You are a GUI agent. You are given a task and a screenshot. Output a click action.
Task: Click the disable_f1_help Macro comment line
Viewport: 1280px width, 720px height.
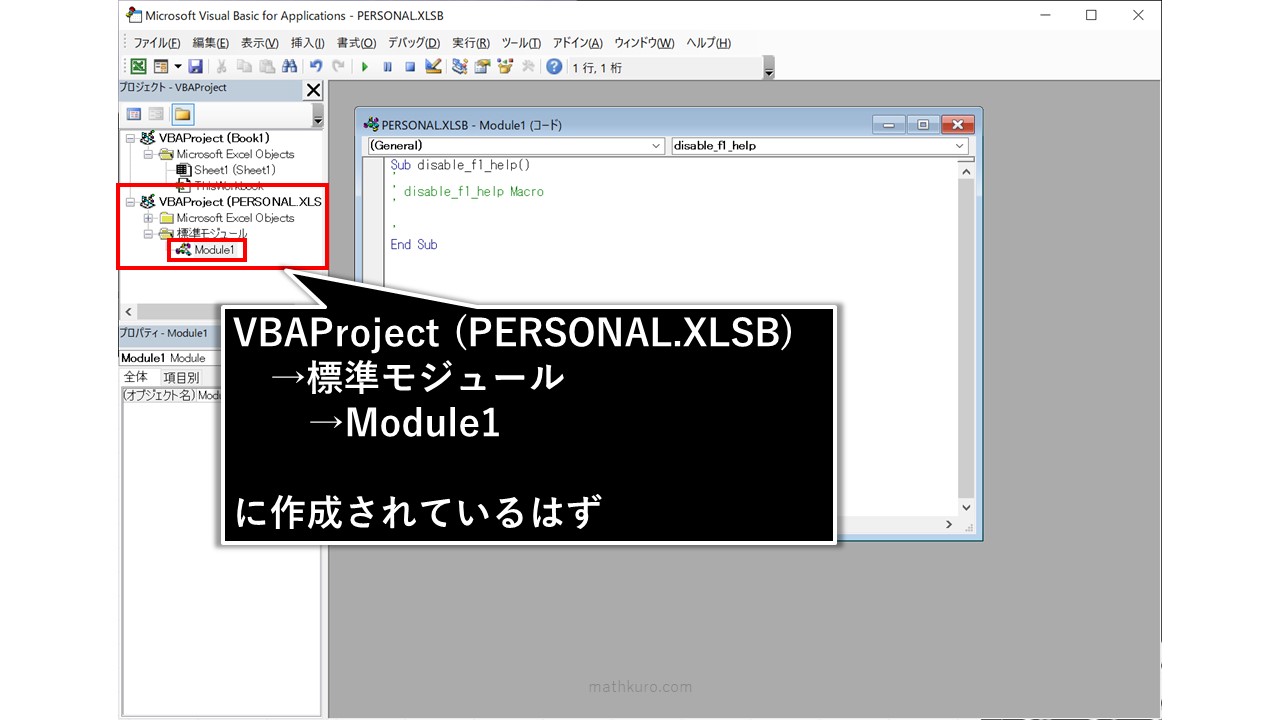click(x=473, y=191)
